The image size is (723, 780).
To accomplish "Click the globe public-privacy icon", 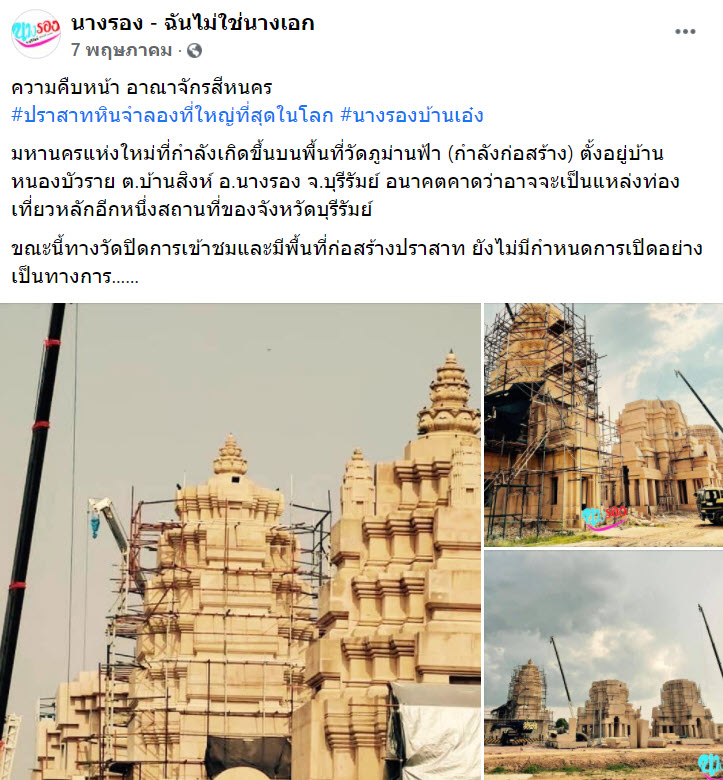I will coord(194,50).
